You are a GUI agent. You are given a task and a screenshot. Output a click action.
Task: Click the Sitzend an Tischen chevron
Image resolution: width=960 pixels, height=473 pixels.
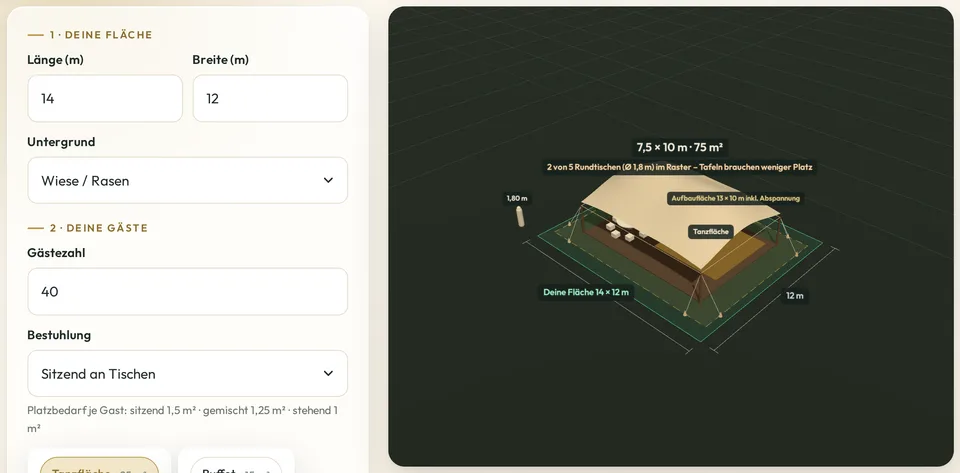tap(328, 374)
